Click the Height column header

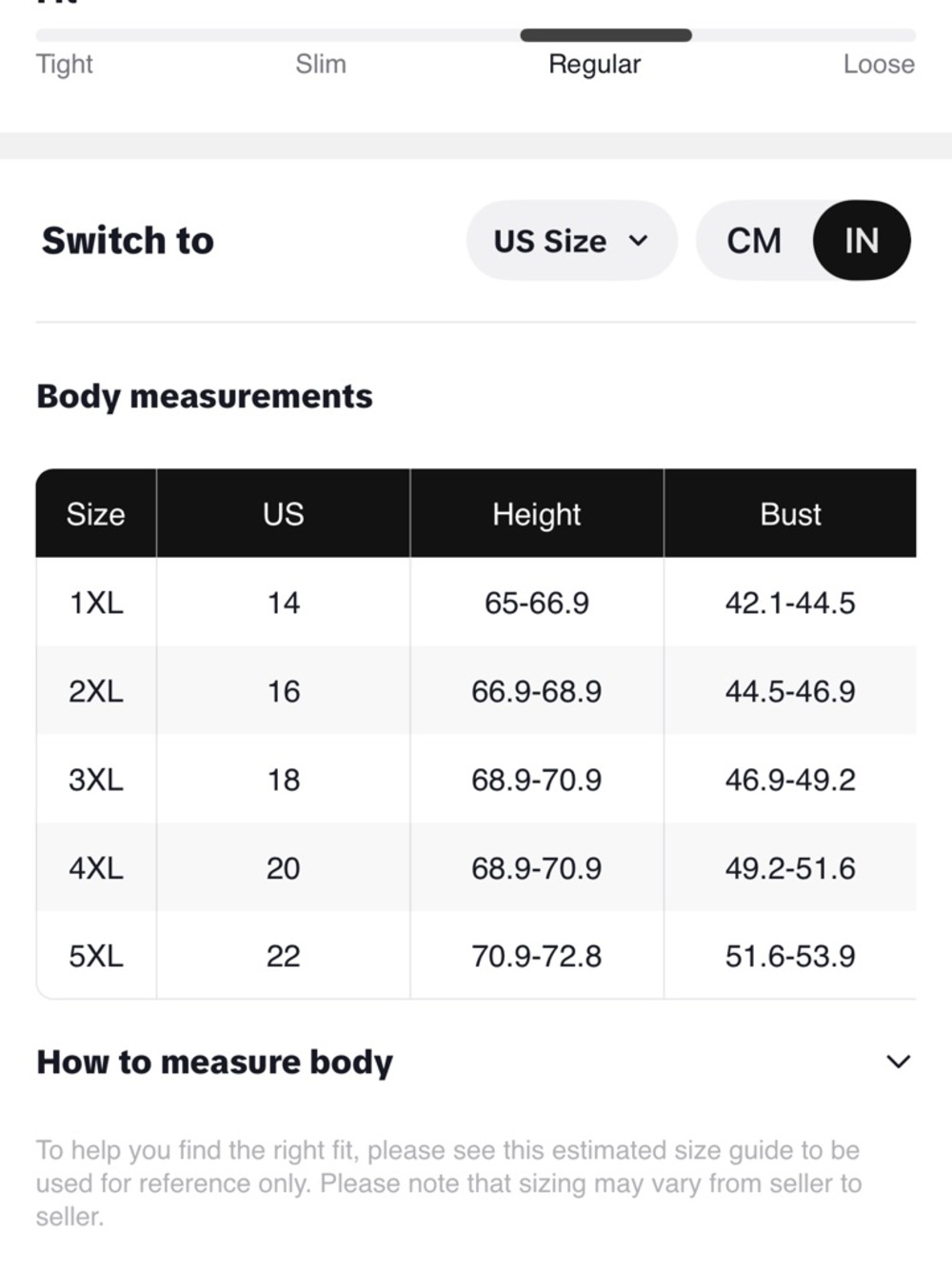pyautogui.click(x=537, y=514)
